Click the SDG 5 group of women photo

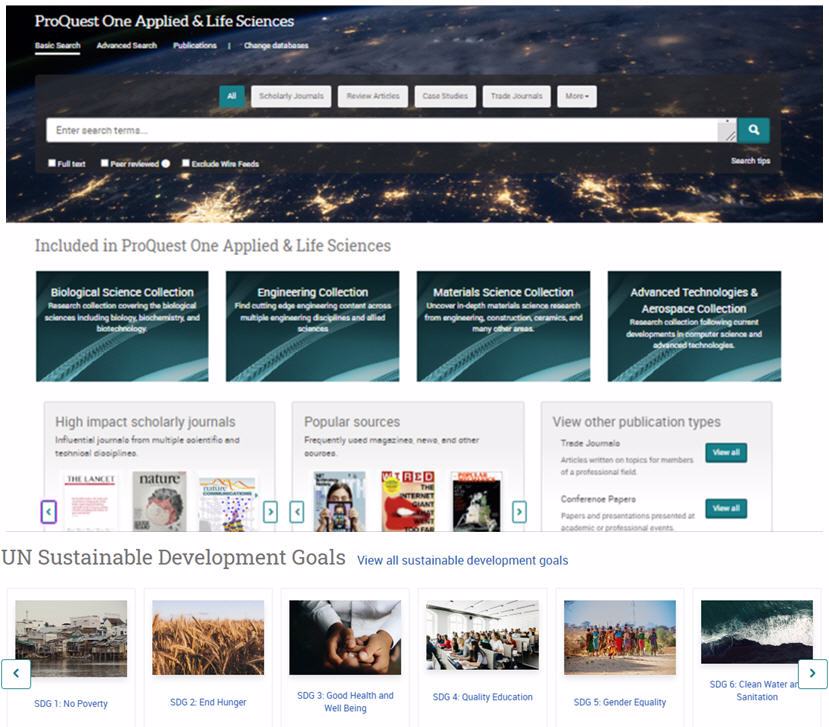(x=620, y=638)
